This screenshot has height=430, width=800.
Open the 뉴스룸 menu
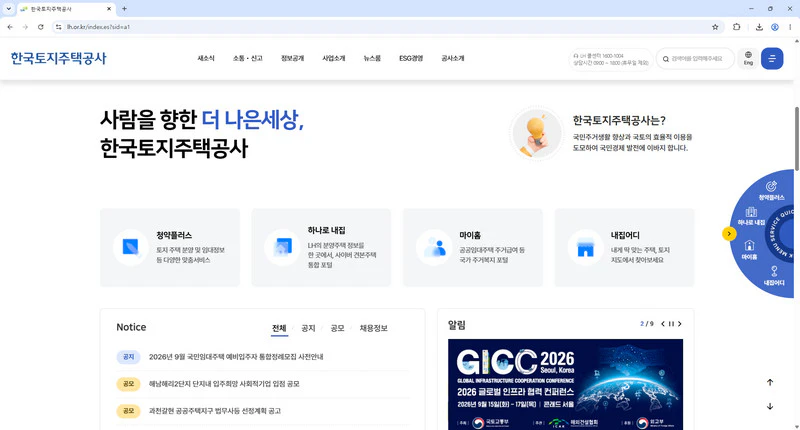tap(372, 59)
